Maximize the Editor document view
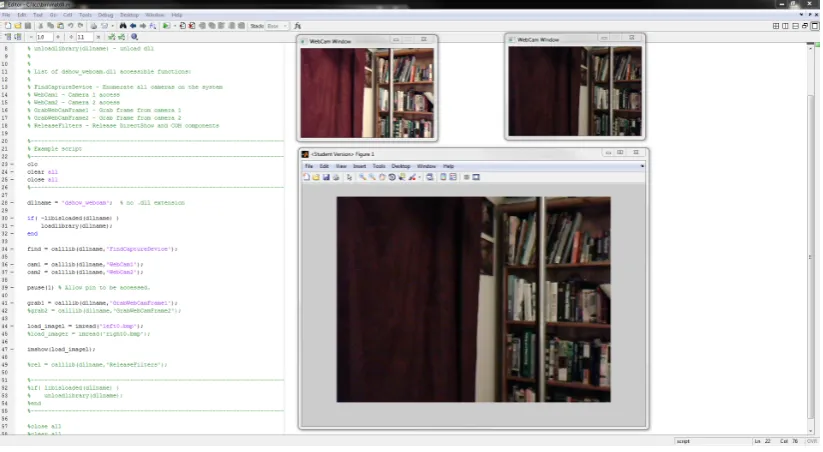This screenshot has width=823, height=452. (x=815, y=26)
